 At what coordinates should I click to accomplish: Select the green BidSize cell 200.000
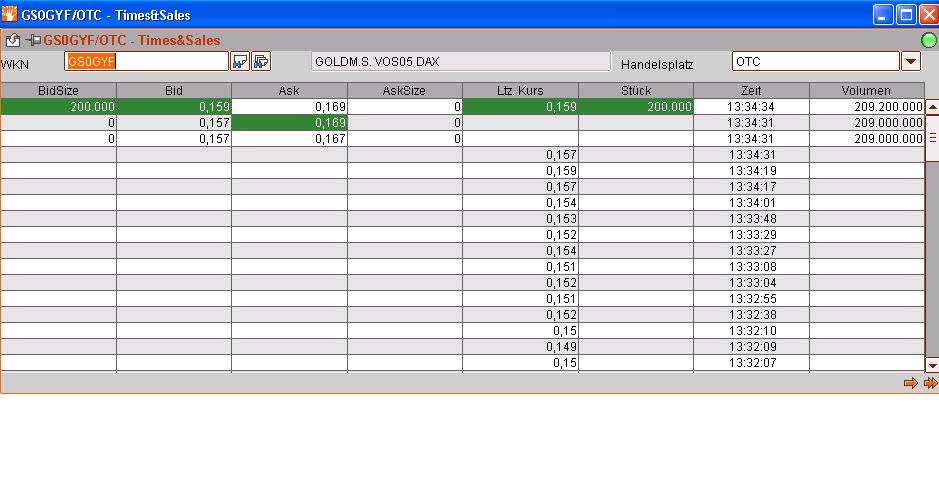click(x=58, y=107)
